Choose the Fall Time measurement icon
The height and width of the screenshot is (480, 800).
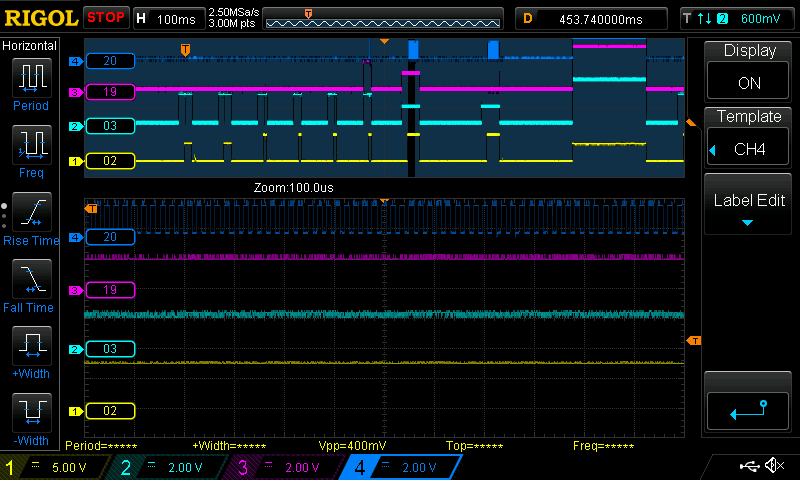[31, 279]
